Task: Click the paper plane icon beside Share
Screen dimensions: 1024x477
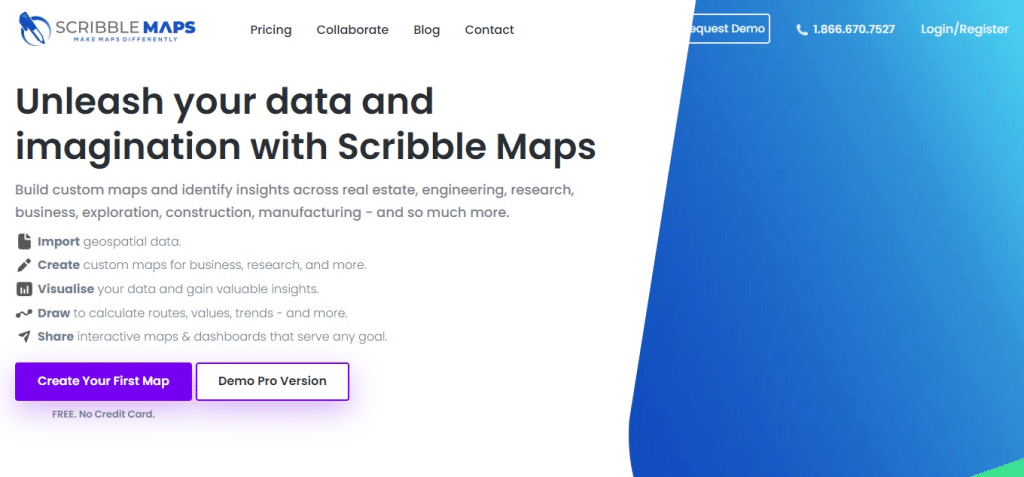Action: coord(24,336)
